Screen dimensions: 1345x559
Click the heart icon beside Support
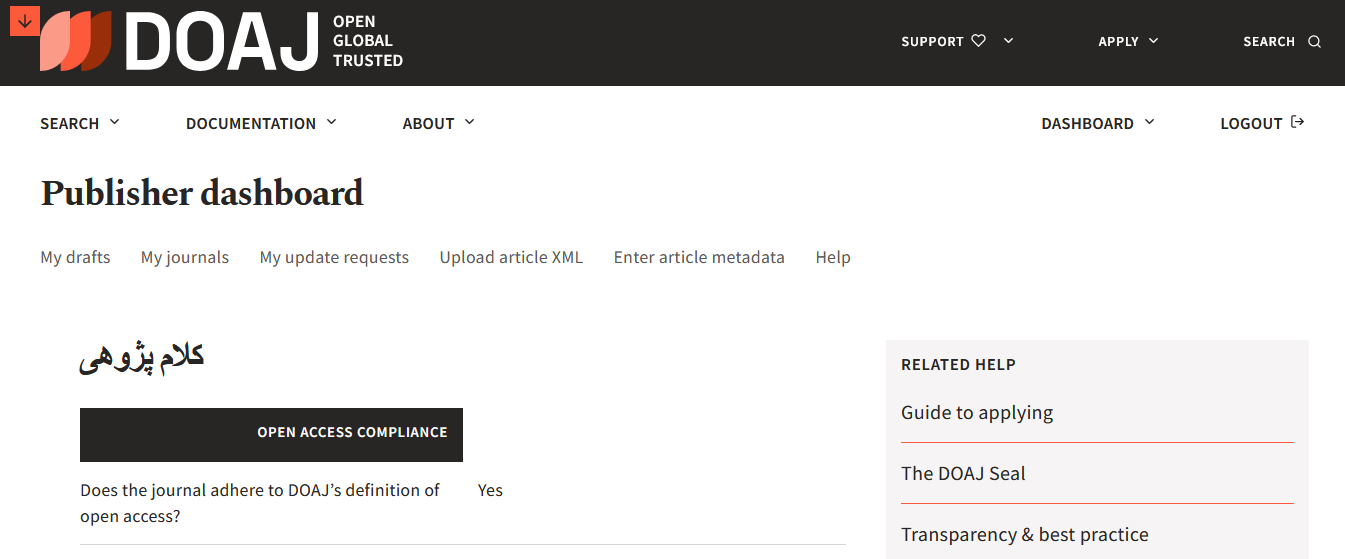(979, 41)
